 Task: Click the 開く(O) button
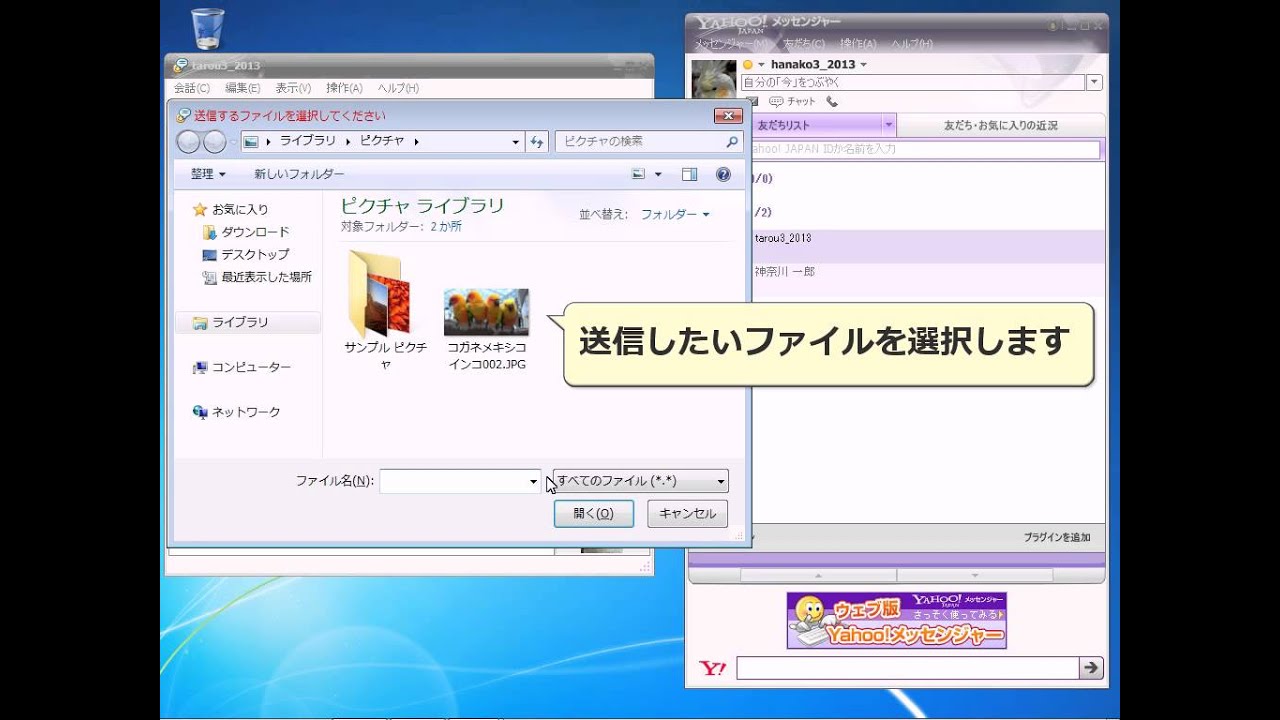[594, 513]
